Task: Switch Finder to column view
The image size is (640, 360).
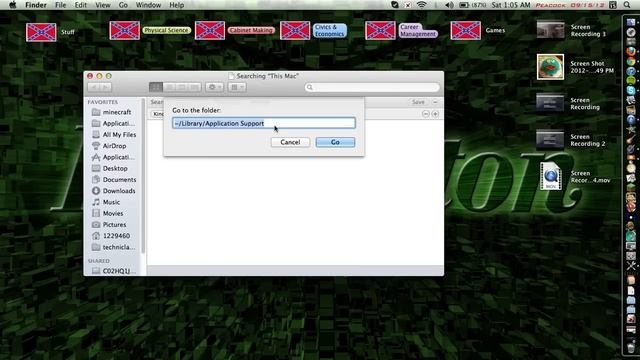Action: 182,87
